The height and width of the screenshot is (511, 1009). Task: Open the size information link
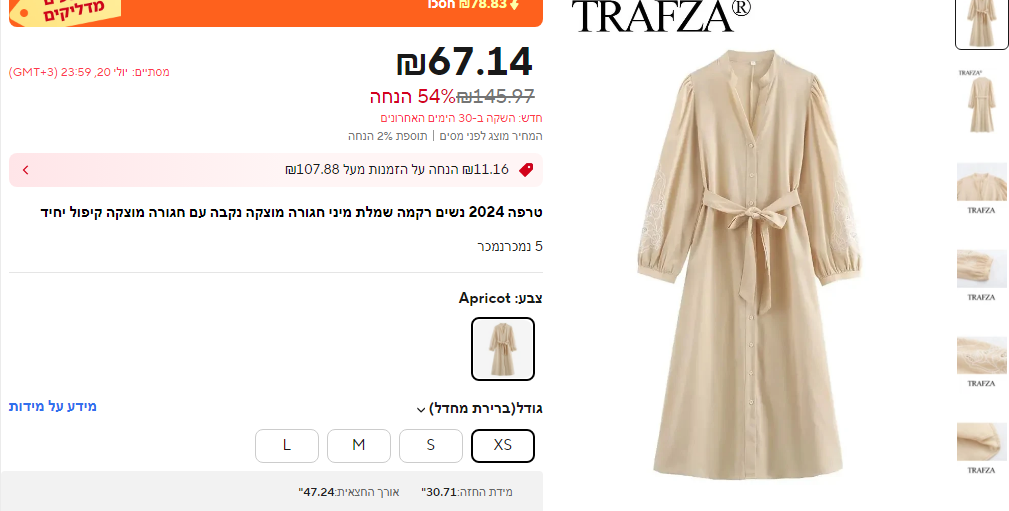pos(53,406)
